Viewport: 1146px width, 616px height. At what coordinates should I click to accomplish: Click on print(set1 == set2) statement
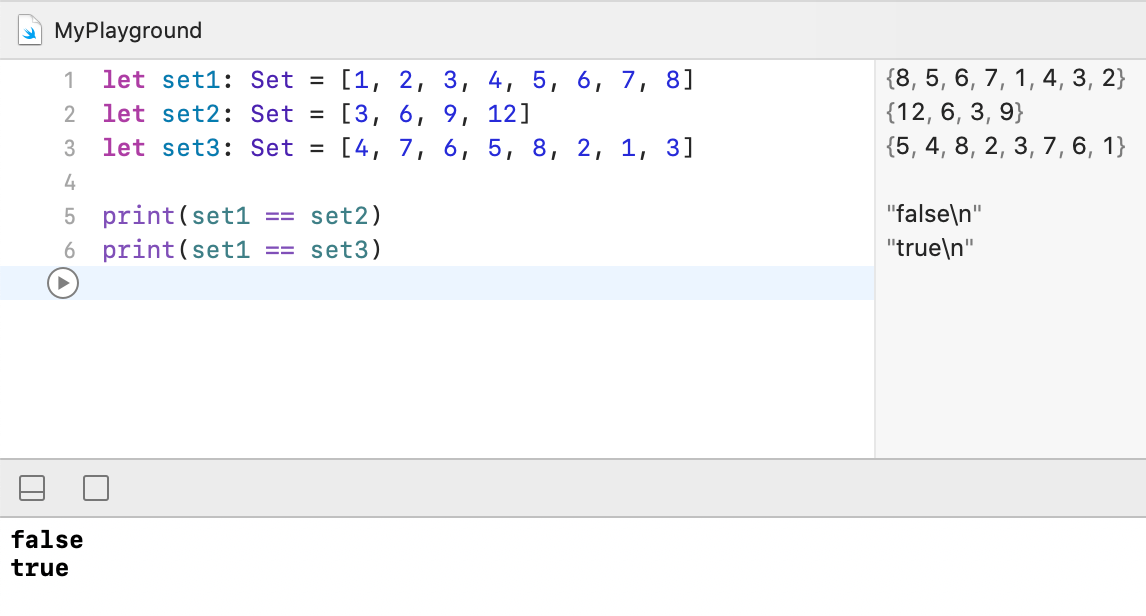pos(242,216)
